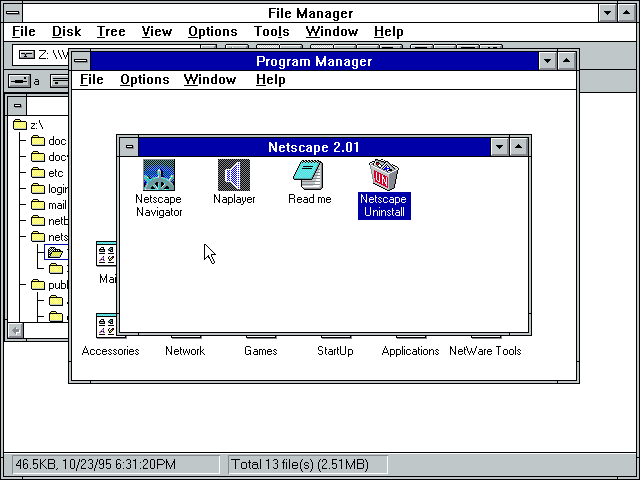Select the Netscape Uninstall trash can icon
This screenshot has height=480, width=640.
[x=384, y=175]
